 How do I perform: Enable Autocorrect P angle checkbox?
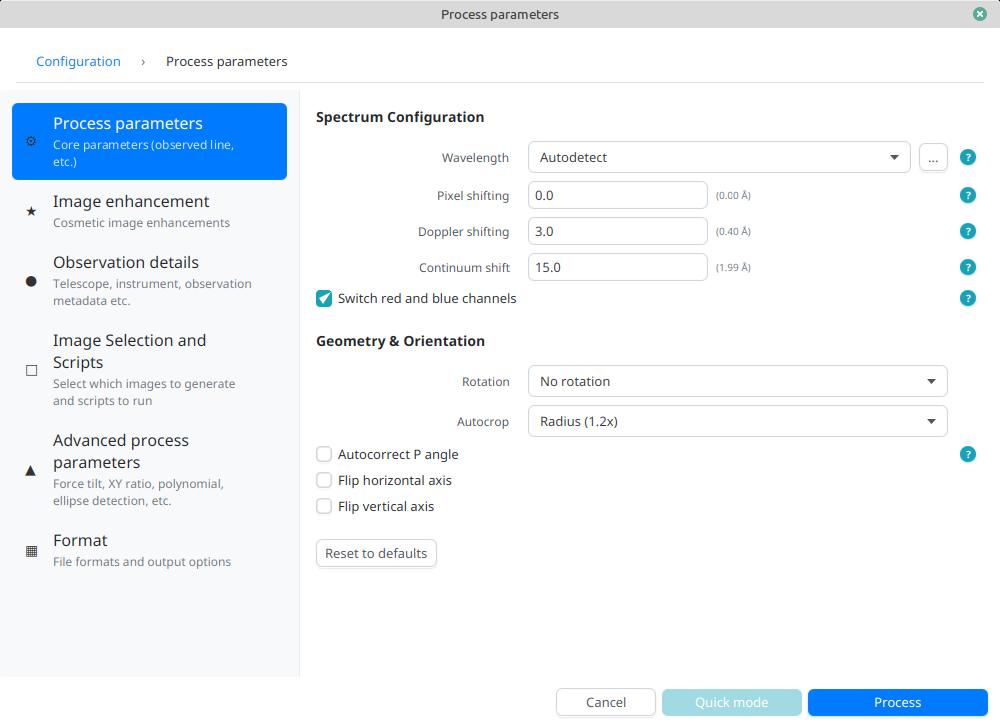point(324,454)
